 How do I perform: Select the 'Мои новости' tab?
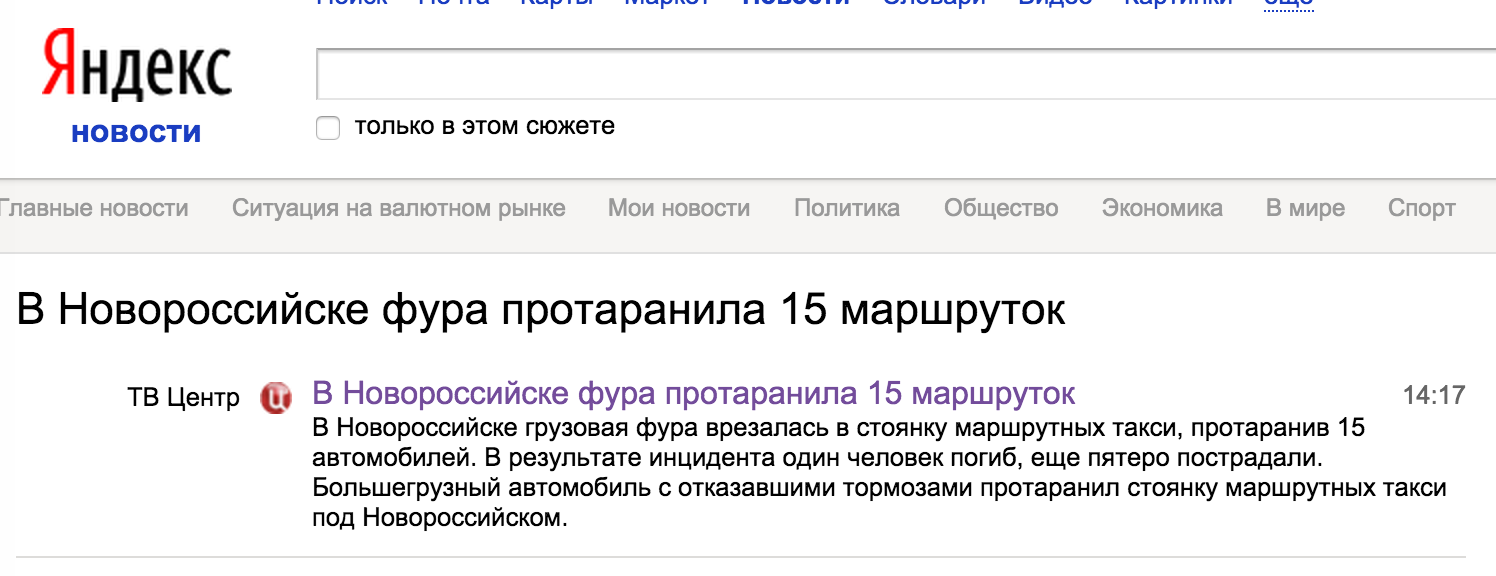click(678, 208)
